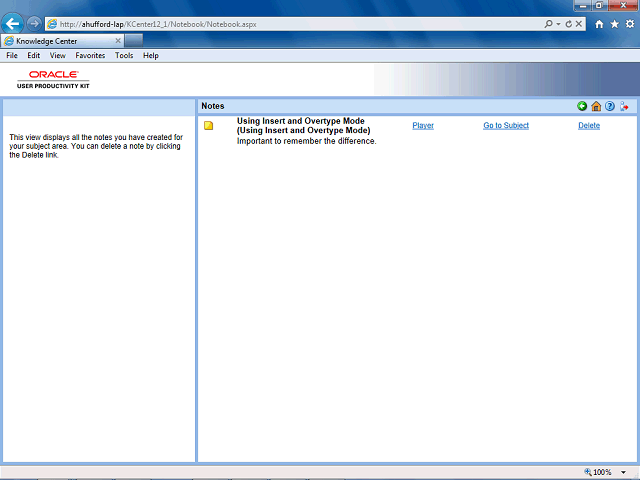This screenshot has height=480, width=640.
Task: Maximize the browser window
Action: tap(600, 6)
